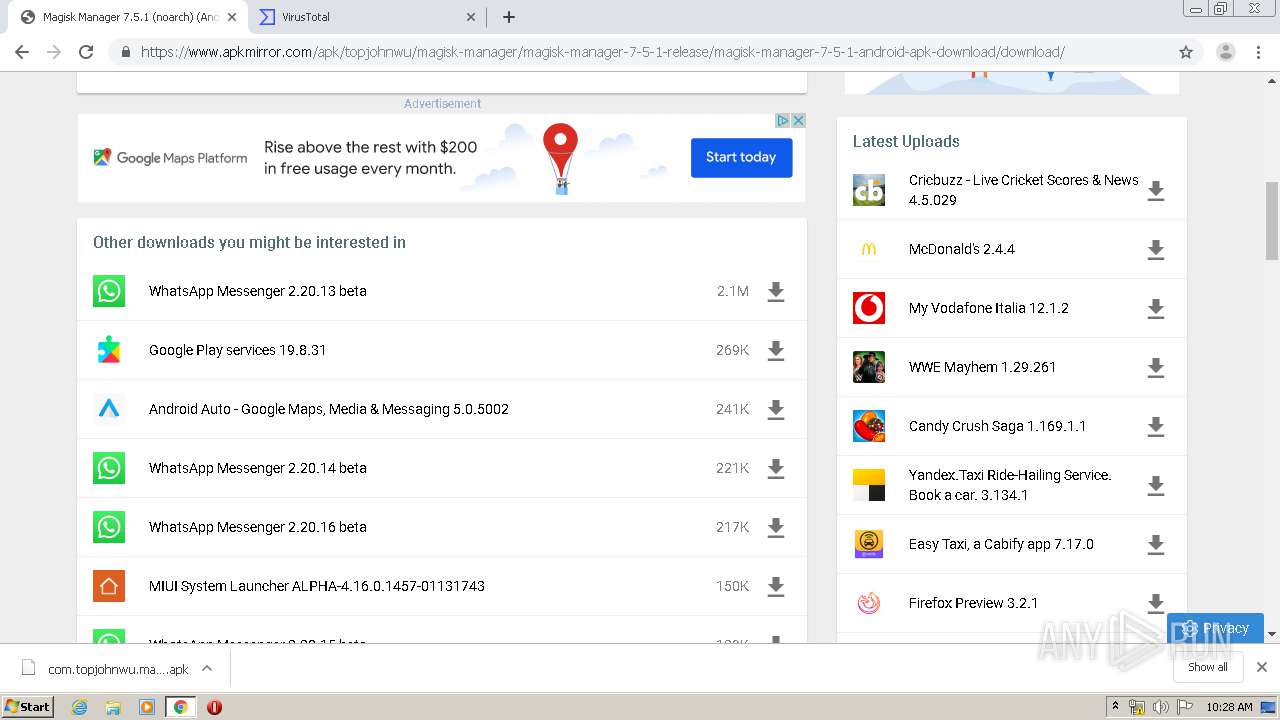Bookmark this page with the star icon
The width and height of the screenshot is (1280, 720).
click(x=1186, y=52)
